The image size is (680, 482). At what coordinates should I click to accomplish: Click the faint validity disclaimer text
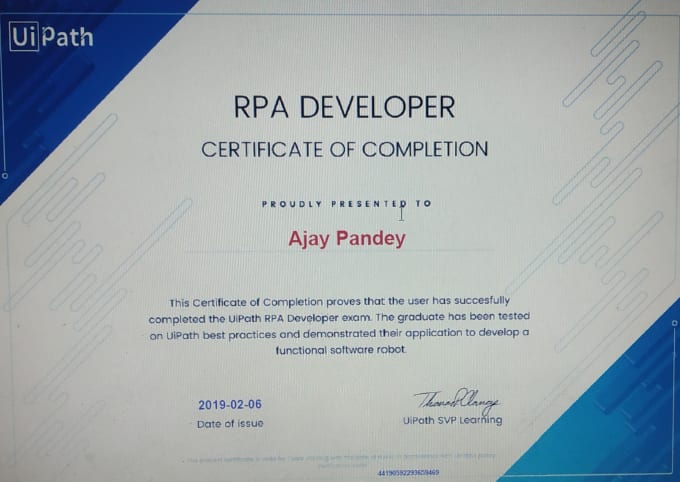coord(341,460)
